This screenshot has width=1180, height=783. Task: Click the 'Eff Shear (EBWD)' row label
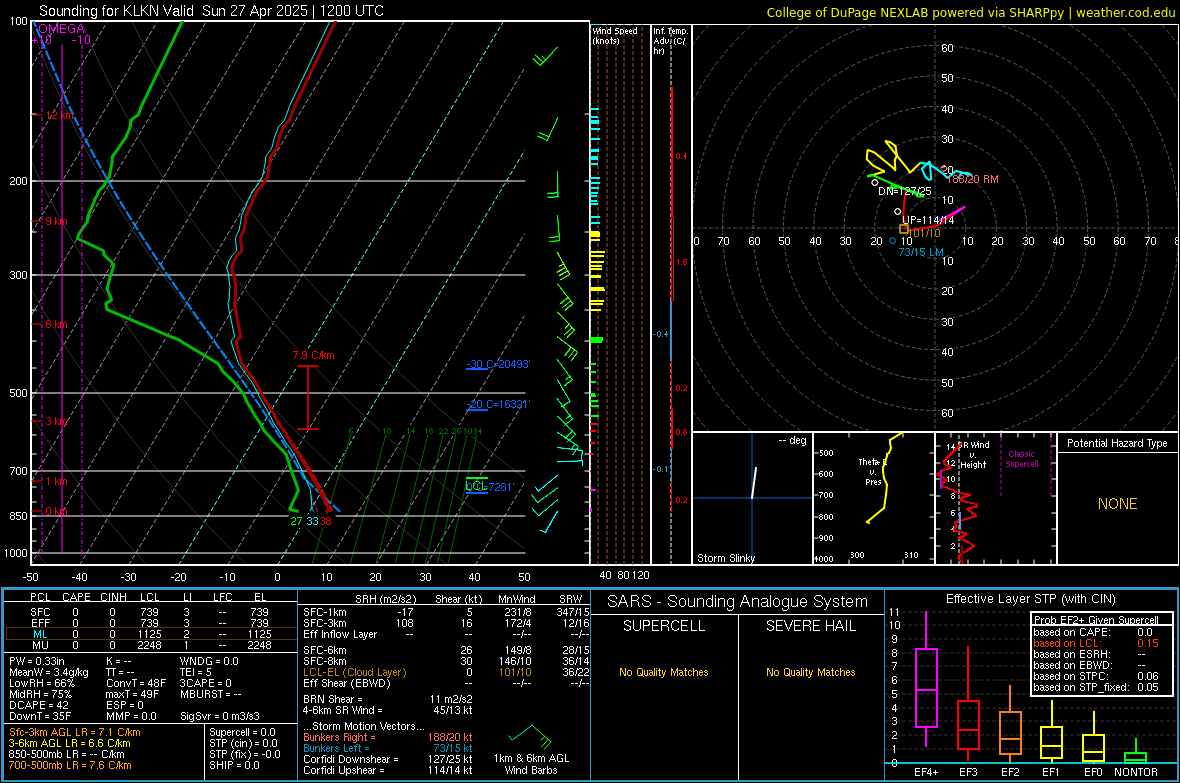click(x=347, y=684)
